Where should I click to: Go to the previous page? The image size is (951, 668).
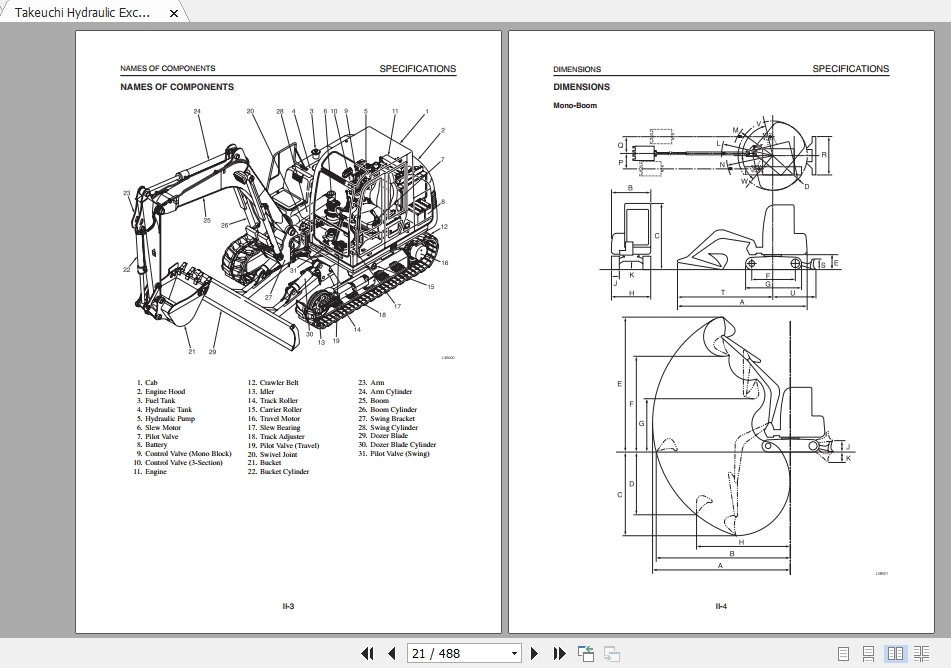391,653
